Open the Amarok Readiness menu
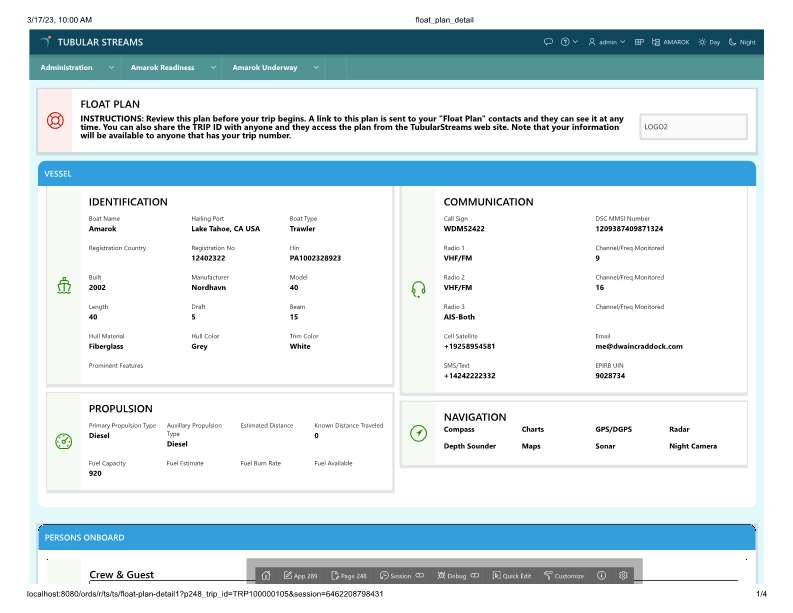 click(x=171, y=68)
